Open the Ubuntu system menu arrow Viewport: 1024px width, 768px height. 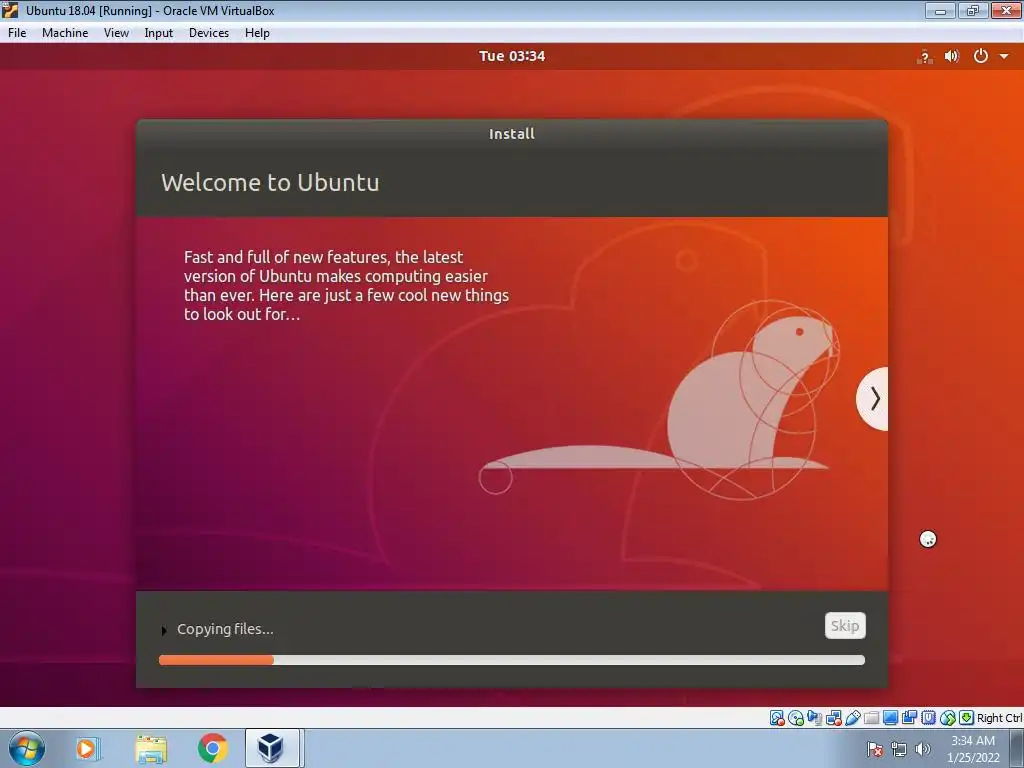(x=1004, y=57)
